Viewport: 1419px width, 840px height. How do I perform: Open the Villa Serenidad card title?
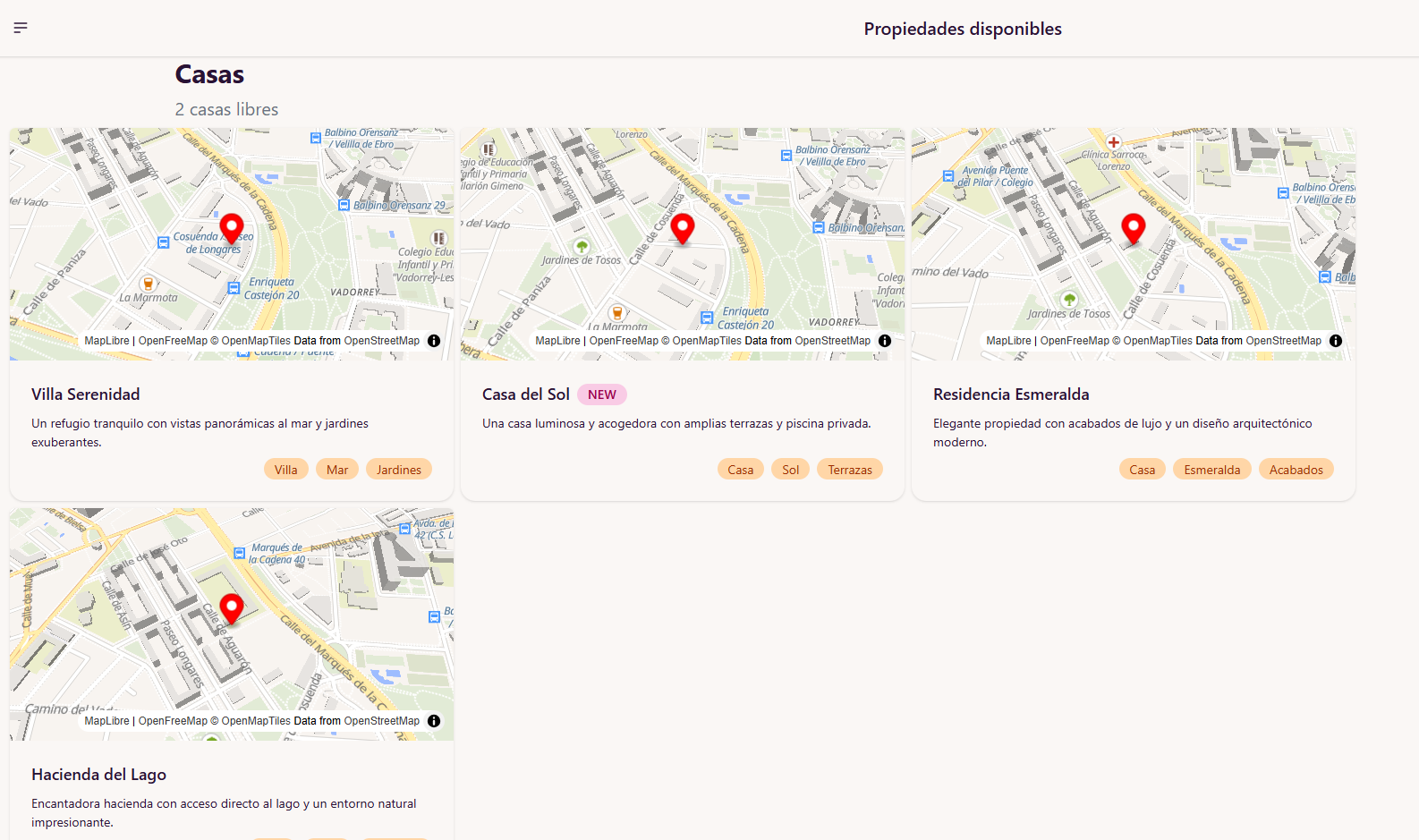coord(86,395)
